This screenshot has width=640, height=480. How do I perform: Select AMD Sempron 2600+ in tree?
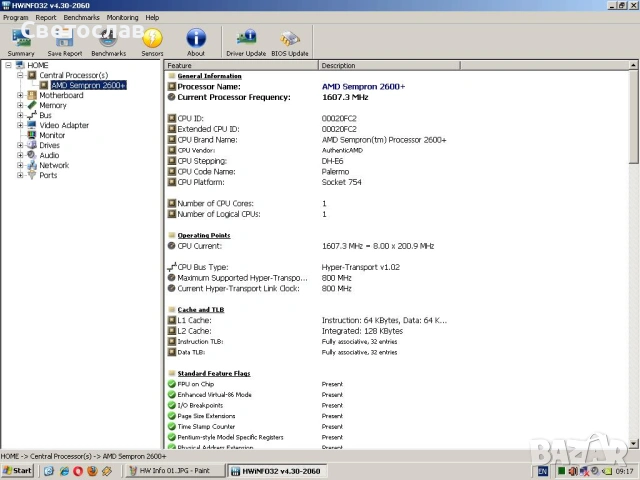[88, 85]
